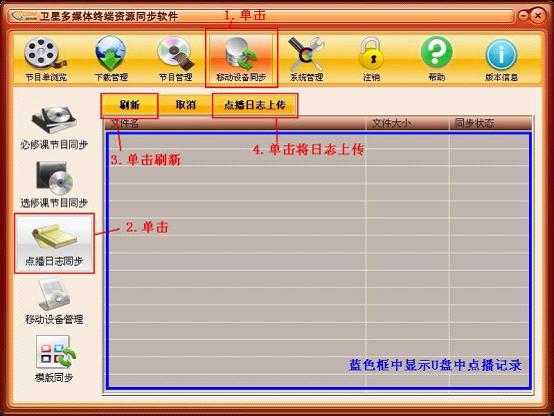Select first empty row in file list
This screenshot has height=416, width=554.
(319, 141)
